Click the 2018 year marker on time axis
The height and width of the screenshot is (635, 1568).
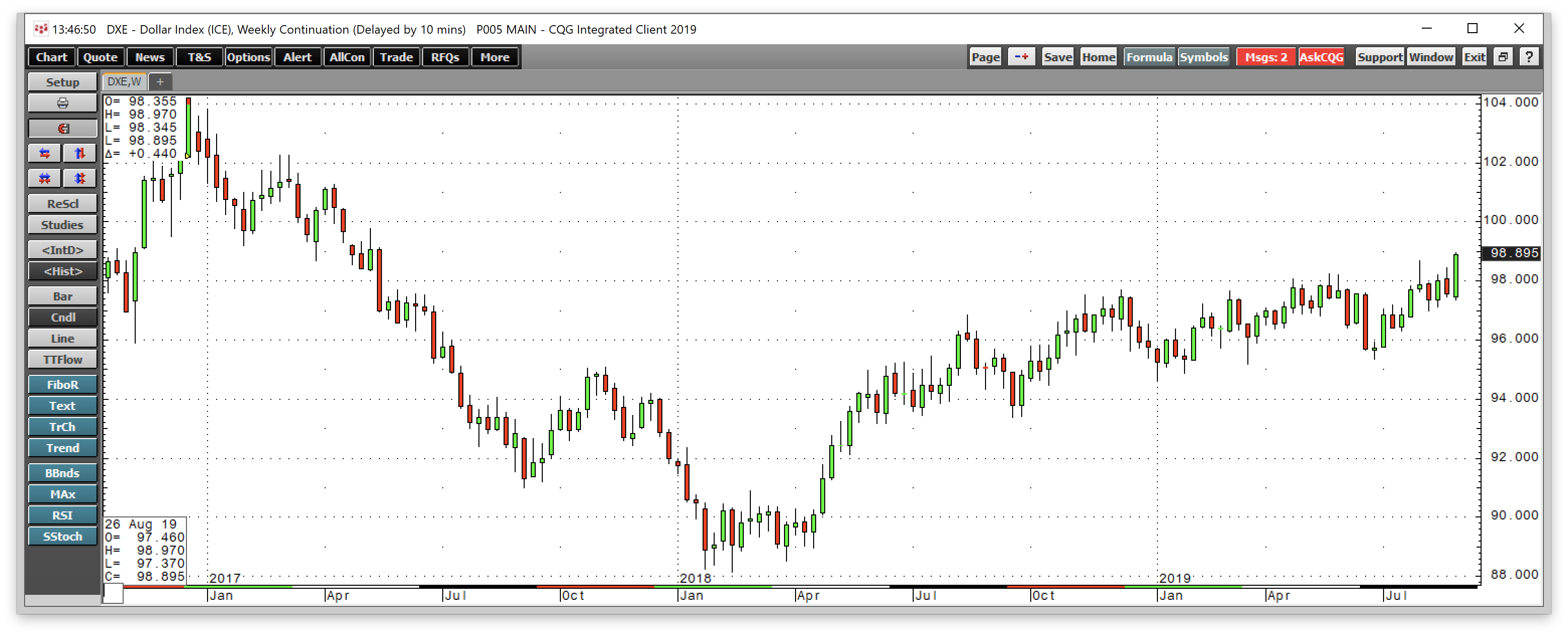[x=696, y=578]
